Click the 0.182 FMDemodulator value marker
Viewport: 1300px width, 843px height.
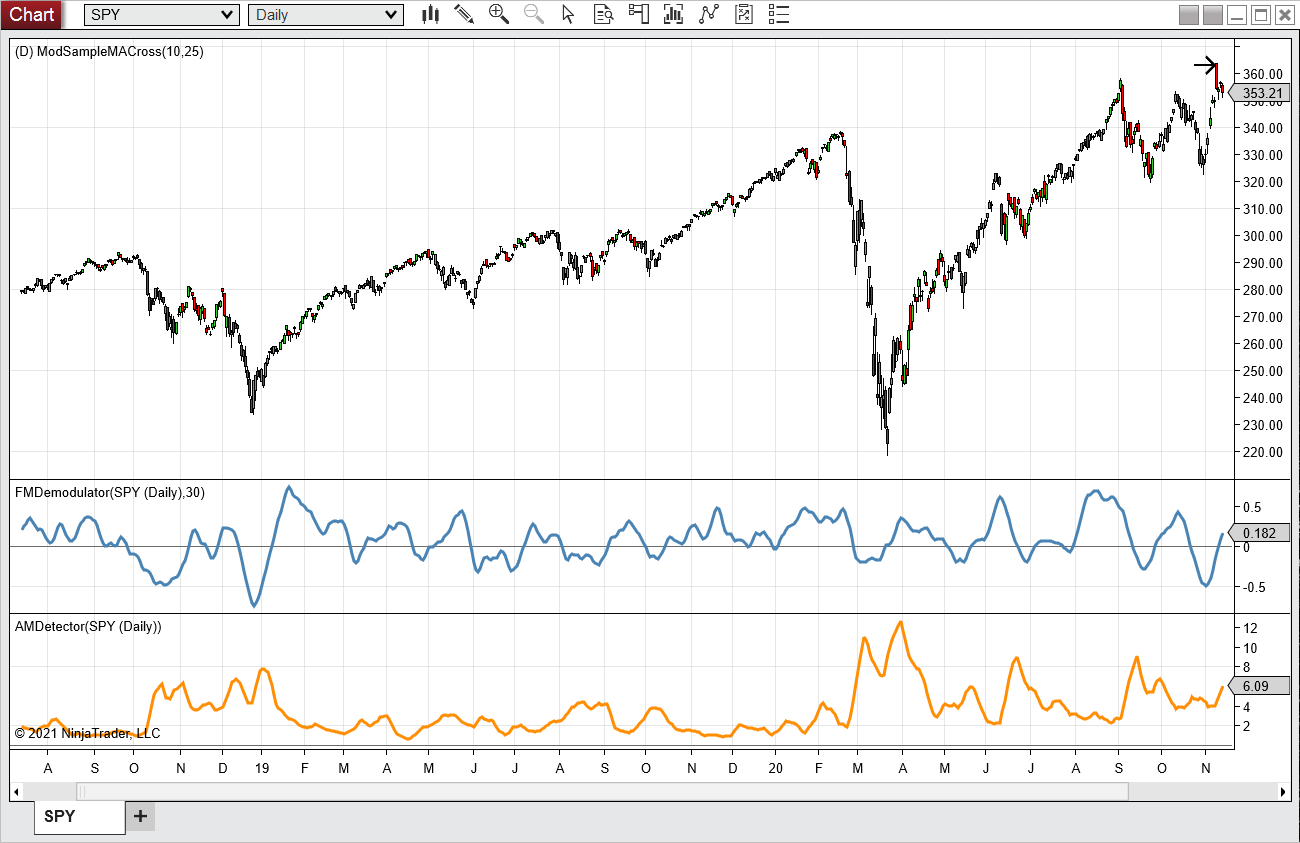pos(1260,533)
